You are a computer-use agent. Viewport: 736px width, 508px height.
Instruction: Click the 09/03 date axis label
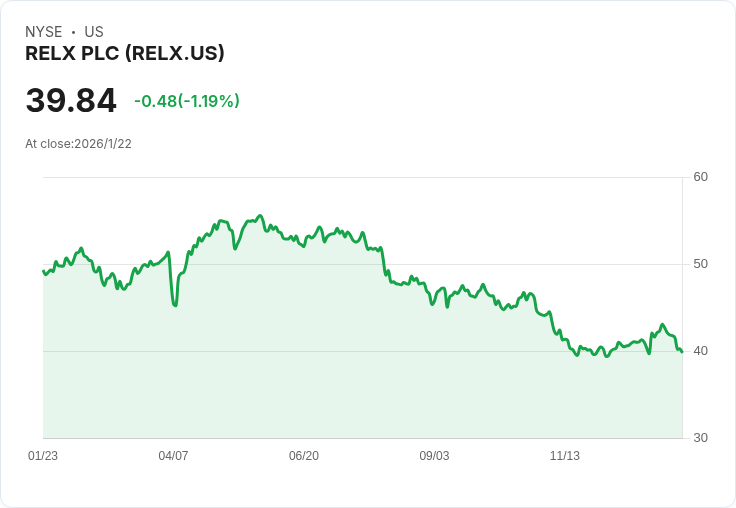[x=434, y=456]
